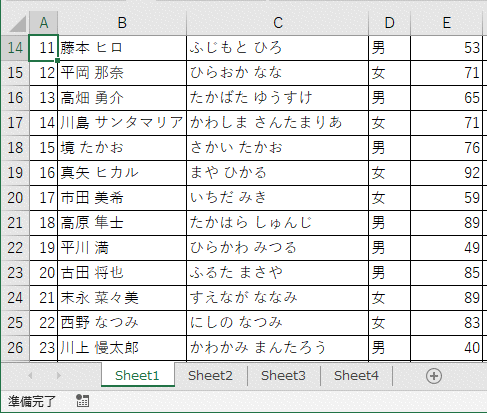
Task: Open the Sheet3 tab
Action: [x=283, y=376]
